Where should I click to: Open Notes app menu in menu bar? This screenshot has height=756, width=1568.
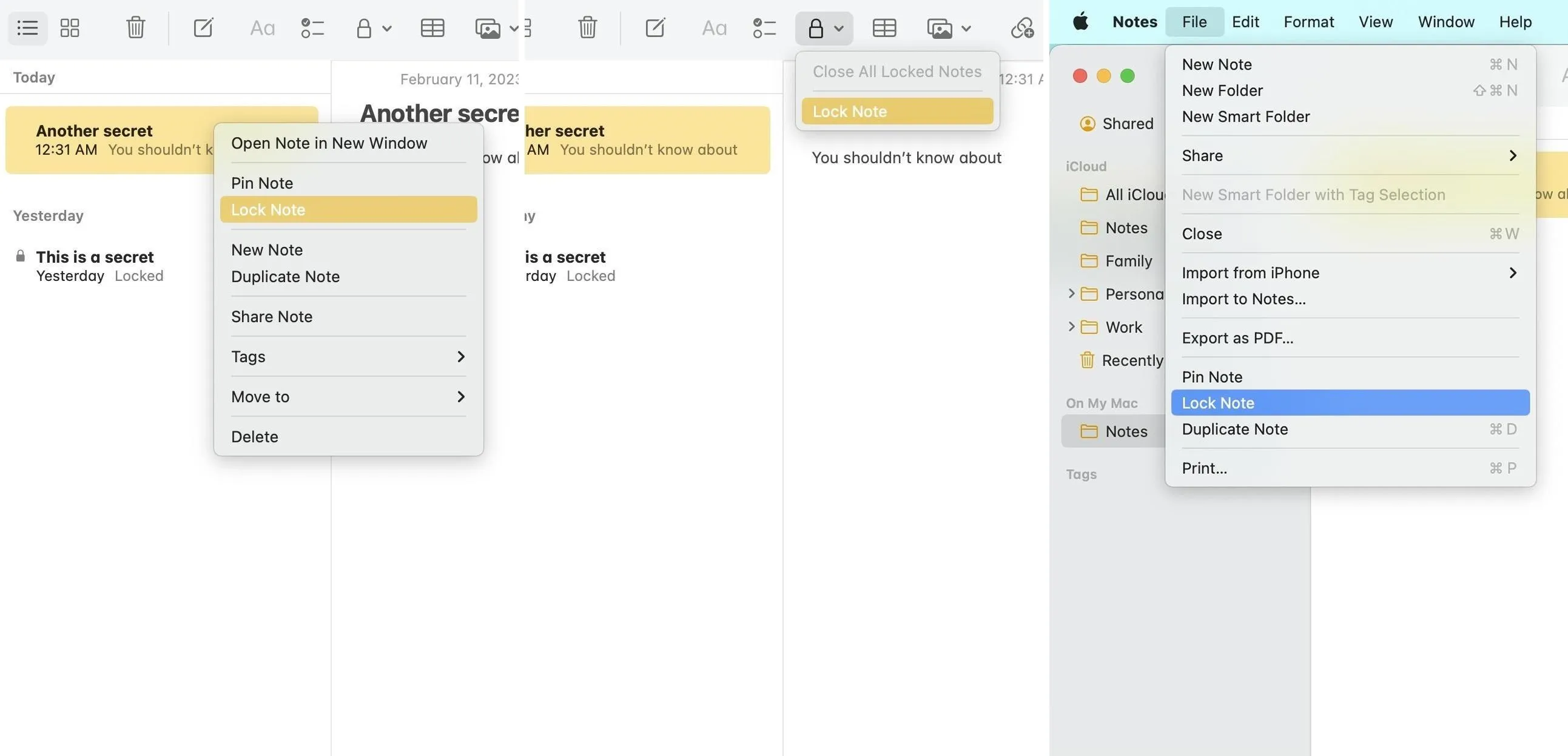click(1135, 22)
